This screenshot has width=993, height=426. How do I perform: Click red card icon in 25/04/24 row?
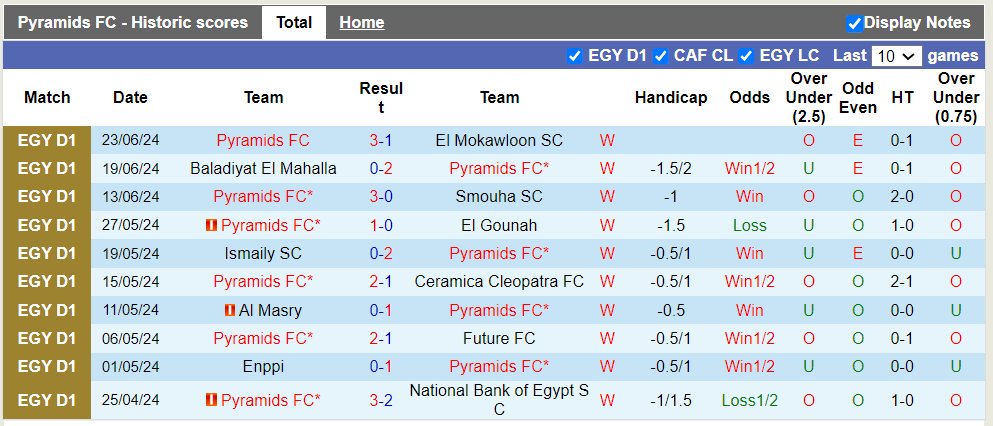click(211, 401)
